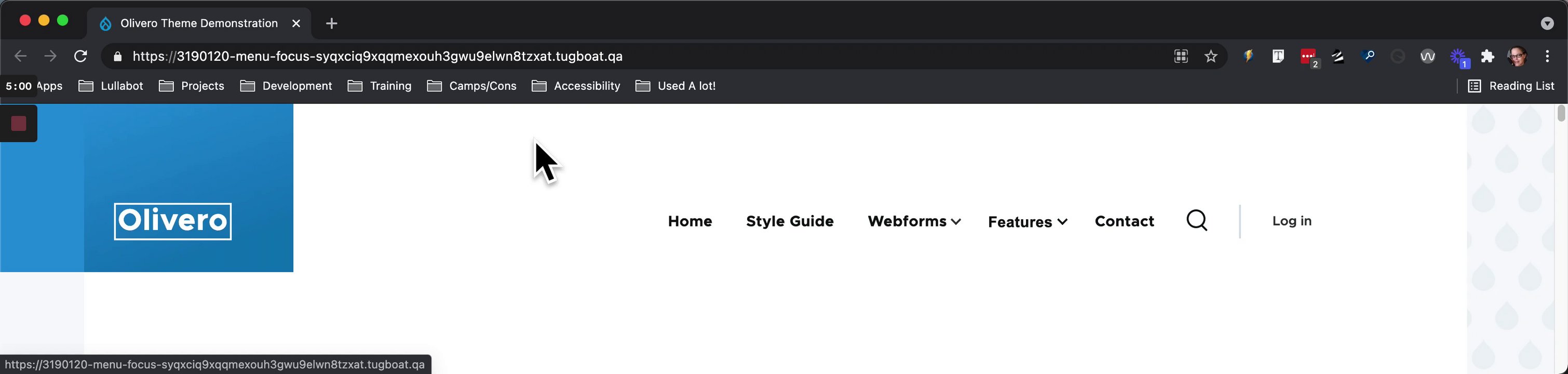The width and height of the screenshot is (1568, 374).
Task: Go to the Style Guide page
Action: 790,221
